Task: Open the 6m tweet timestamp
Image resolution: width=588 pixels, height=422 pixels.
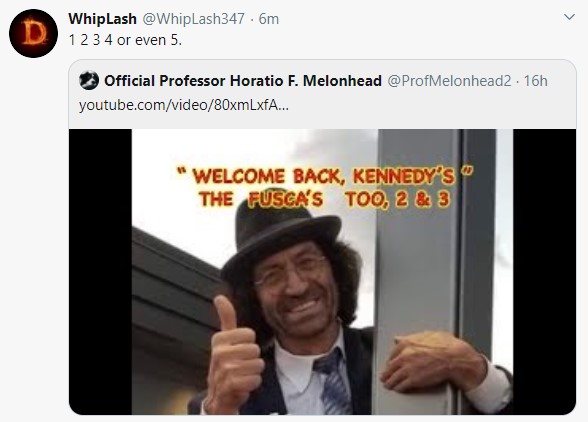Action: point(269,19)
